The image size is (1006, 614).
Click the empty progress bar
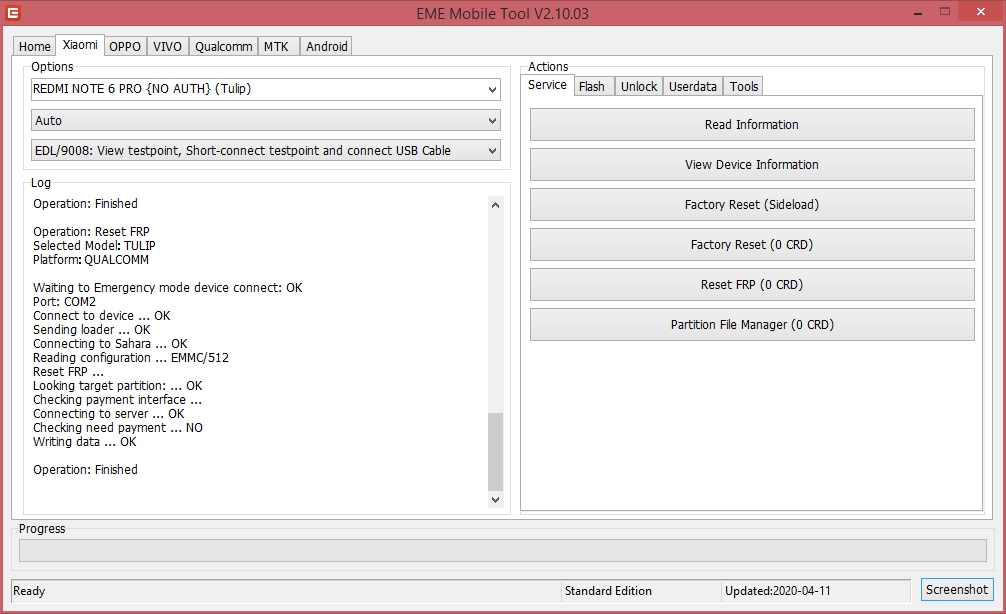click(x=502, y=550)
